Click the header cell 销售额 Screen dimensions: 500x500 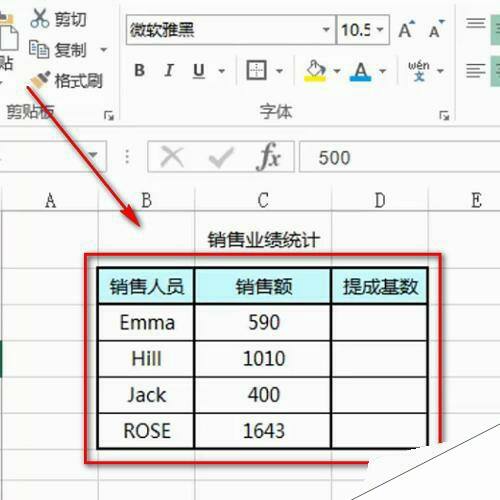(263, 286)
